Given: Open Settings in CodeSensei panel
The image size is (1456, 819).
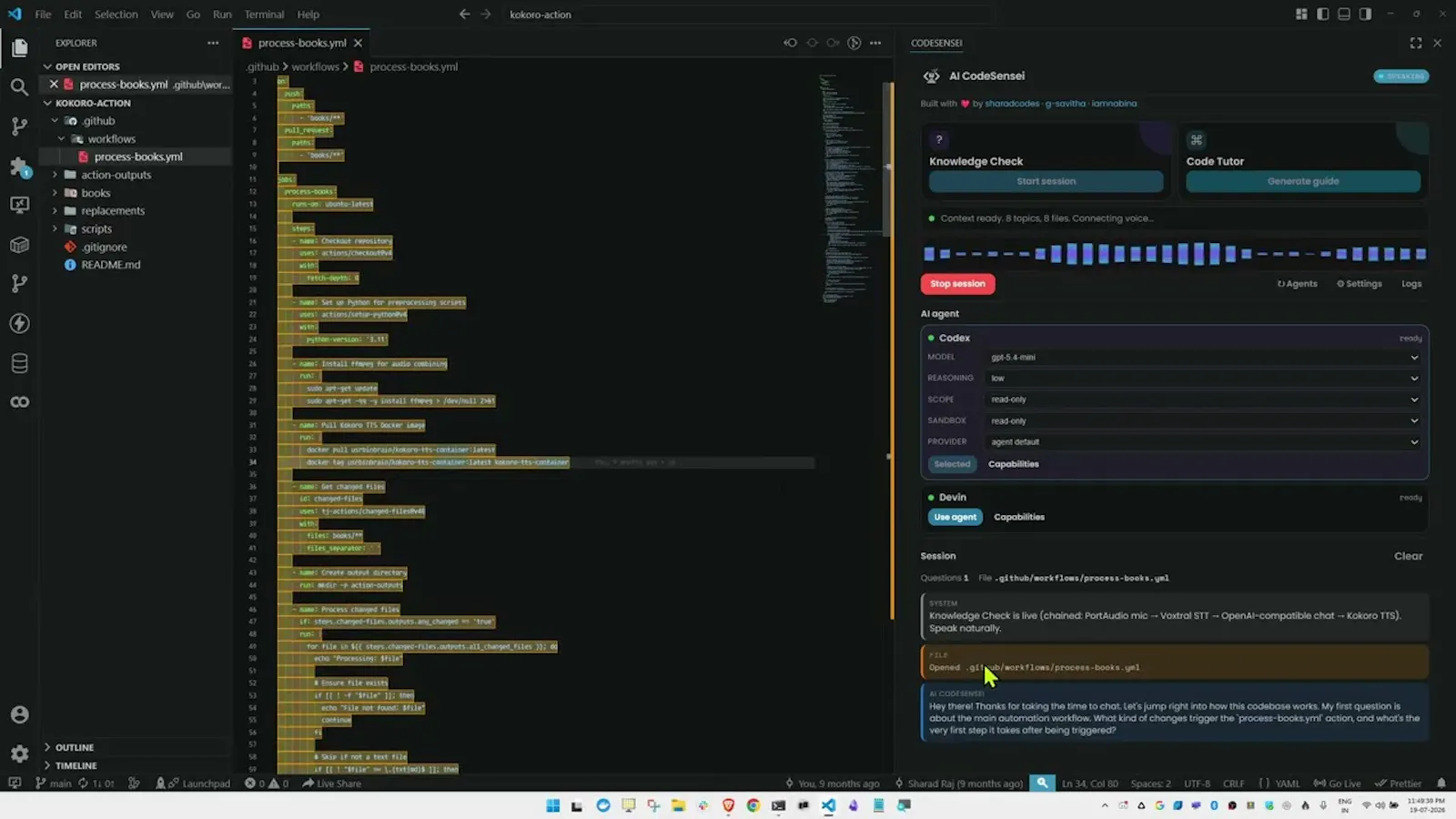Looking at the screenshot, I should tap(1359, 284).
